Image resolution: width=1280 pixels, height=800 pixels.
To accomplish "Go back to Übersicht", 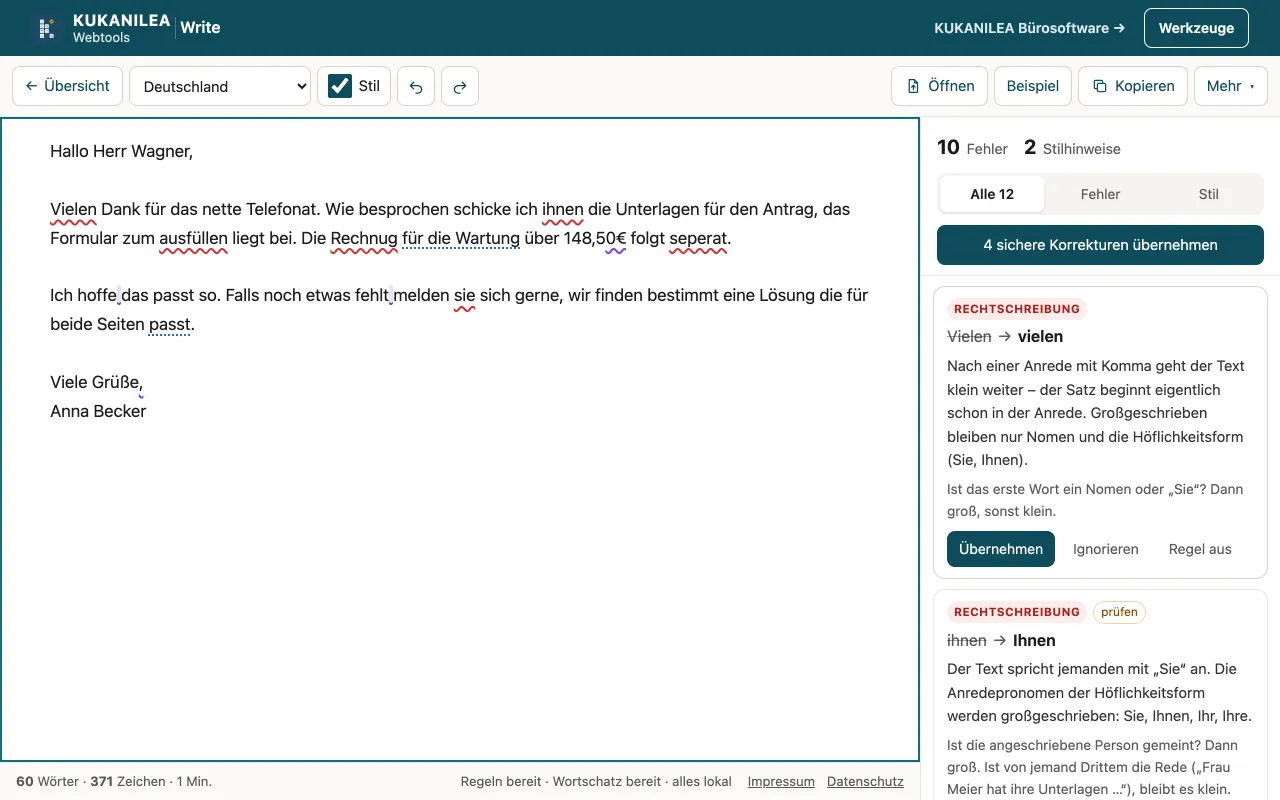I will pyautogui.click(x=68, y=86).
